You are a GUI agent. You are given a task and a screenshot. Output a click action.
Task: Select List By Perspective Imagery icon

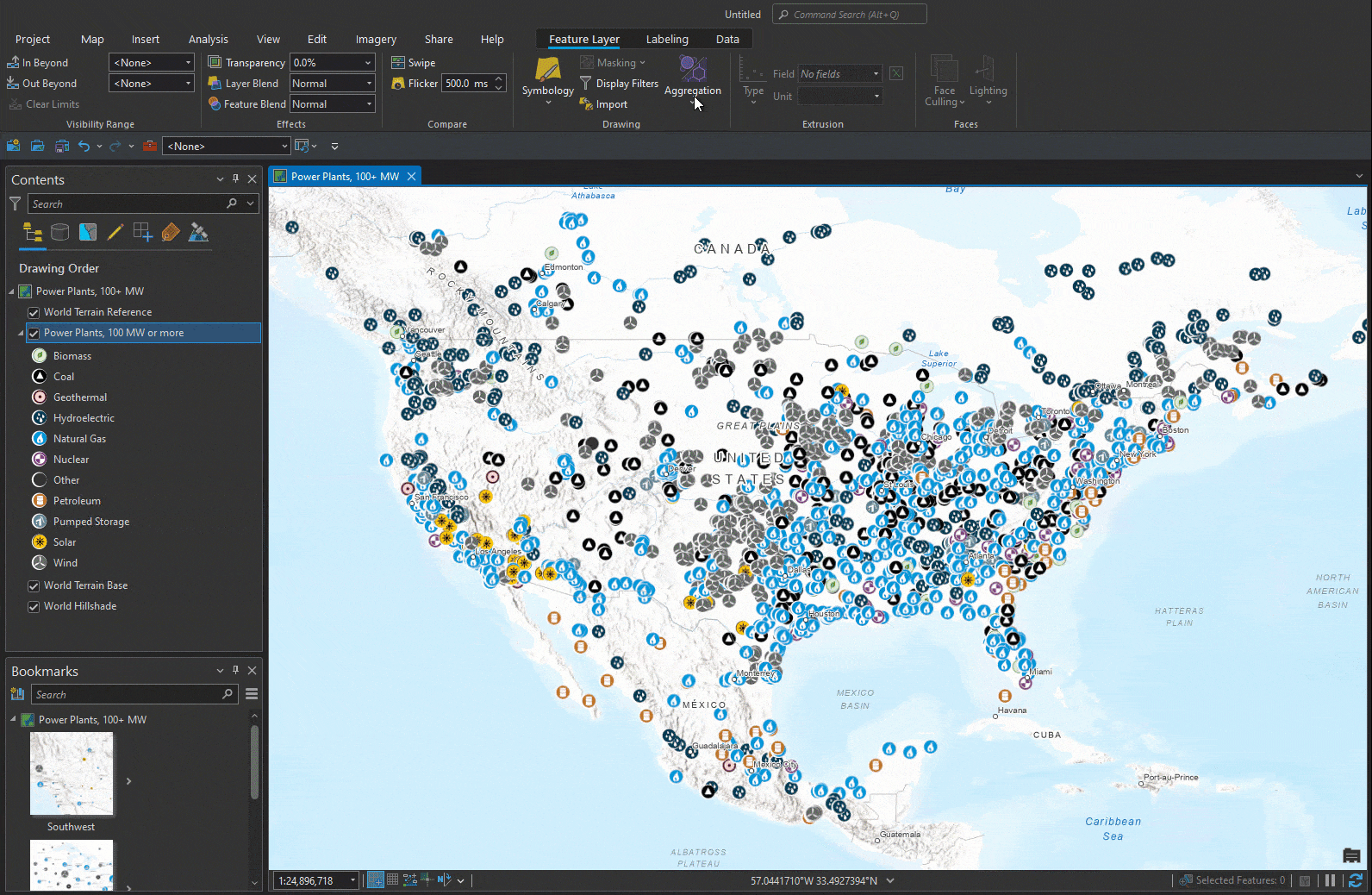[x=198, y=232]
